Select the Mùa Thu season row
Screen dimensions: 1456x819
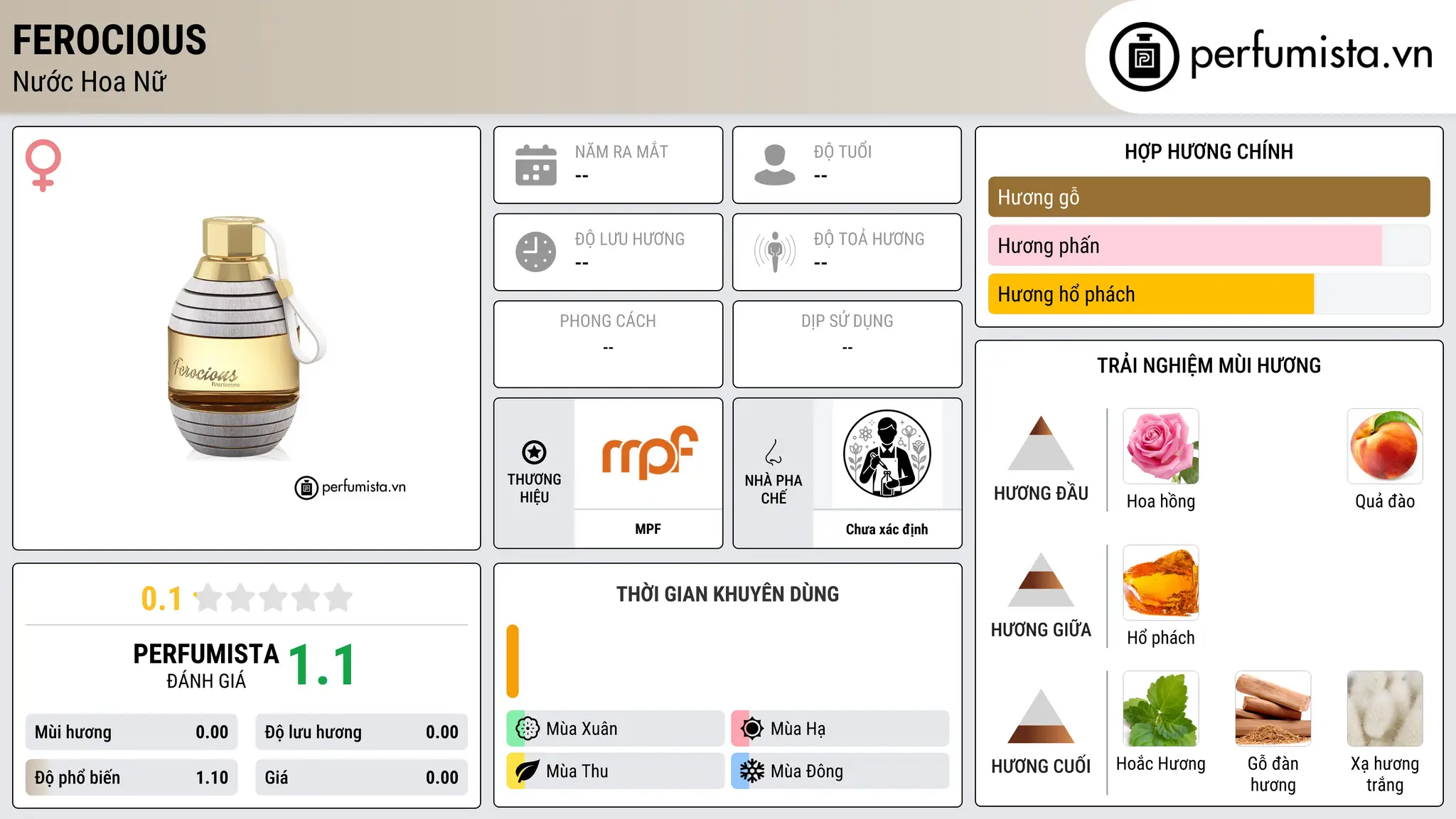(x=616, y=771)
